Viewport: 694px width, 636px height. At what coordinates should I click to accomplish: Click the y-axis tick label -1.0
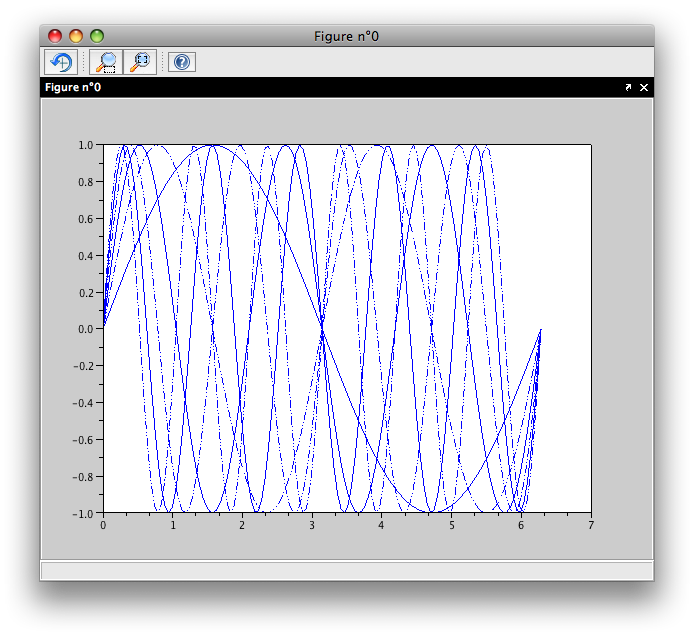click(84, 513)
